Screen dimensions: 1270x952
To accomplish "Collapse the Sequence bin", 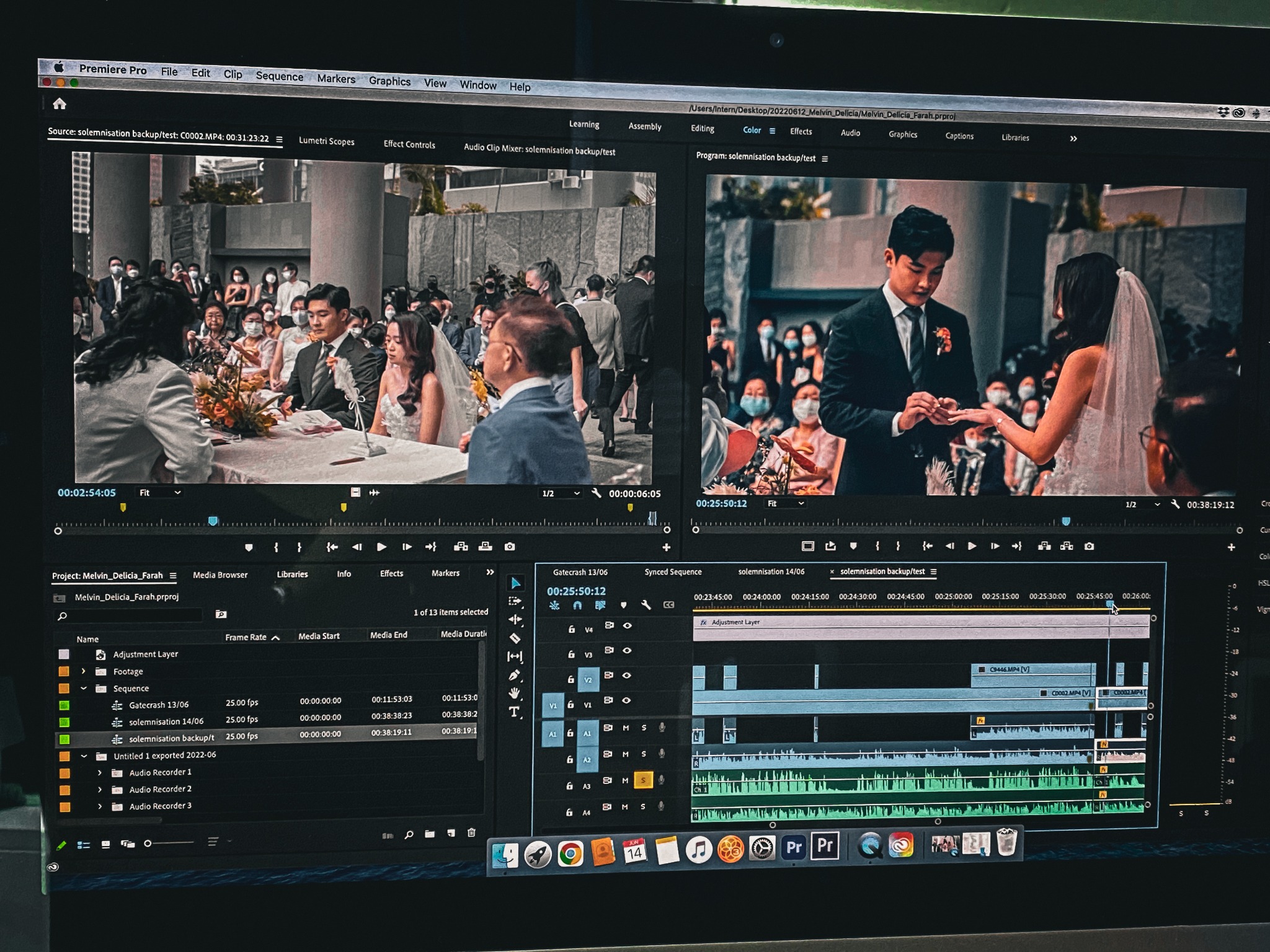I will click(x=84, y=688).
